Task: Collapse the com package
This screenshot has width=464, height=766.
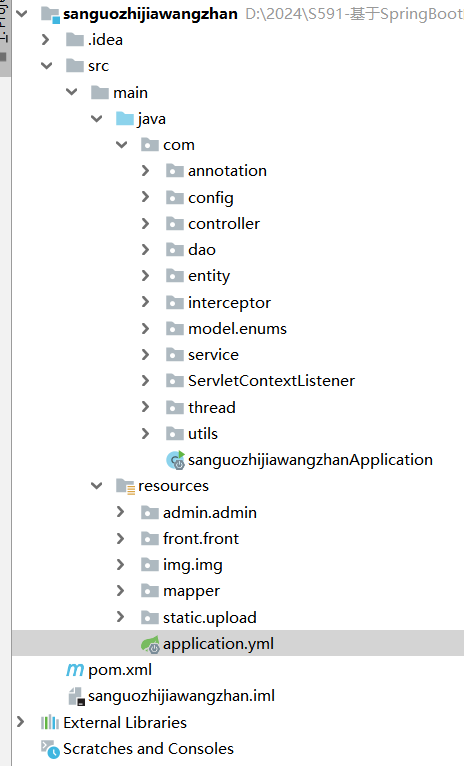Action: [121, 144]
